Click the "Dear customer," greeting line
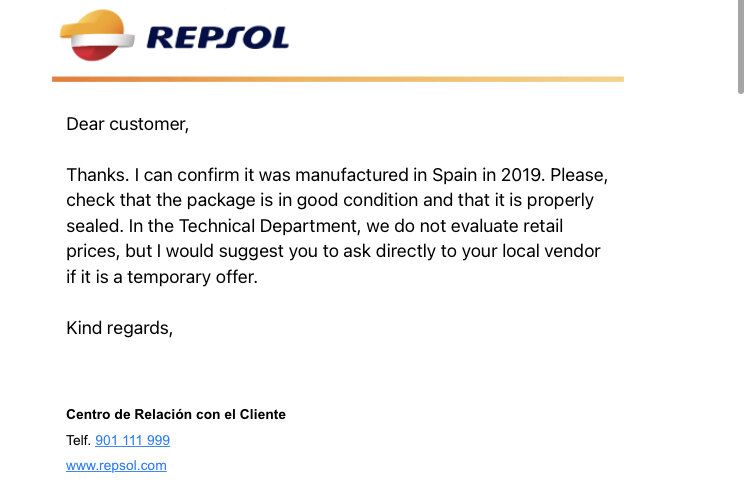 (x=127, y=124)
